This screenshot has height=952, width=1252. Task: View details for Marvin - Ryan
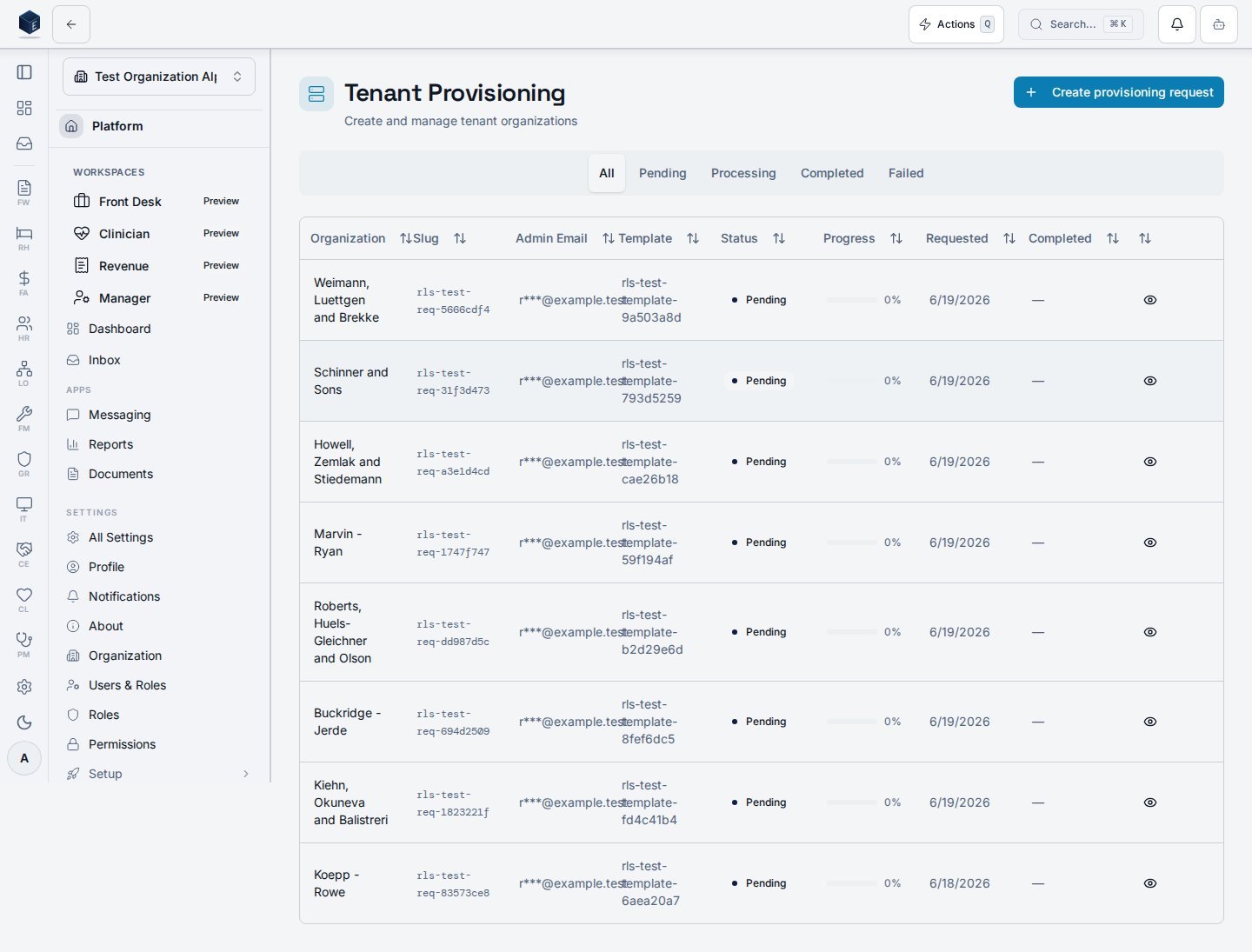(1150, 543)
